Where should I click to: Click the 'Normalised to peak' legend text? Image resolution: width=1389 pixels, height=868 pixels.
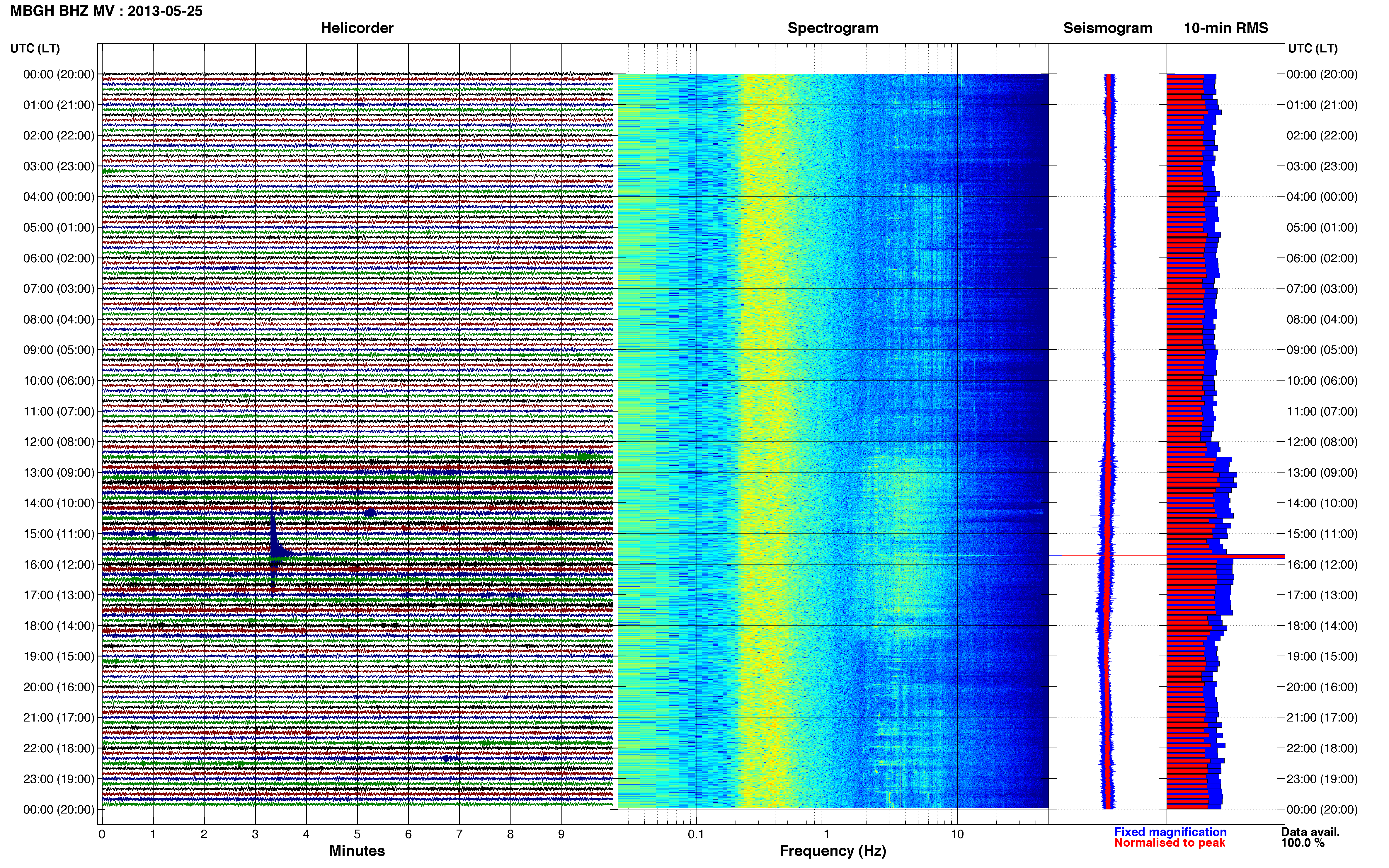1170,843
